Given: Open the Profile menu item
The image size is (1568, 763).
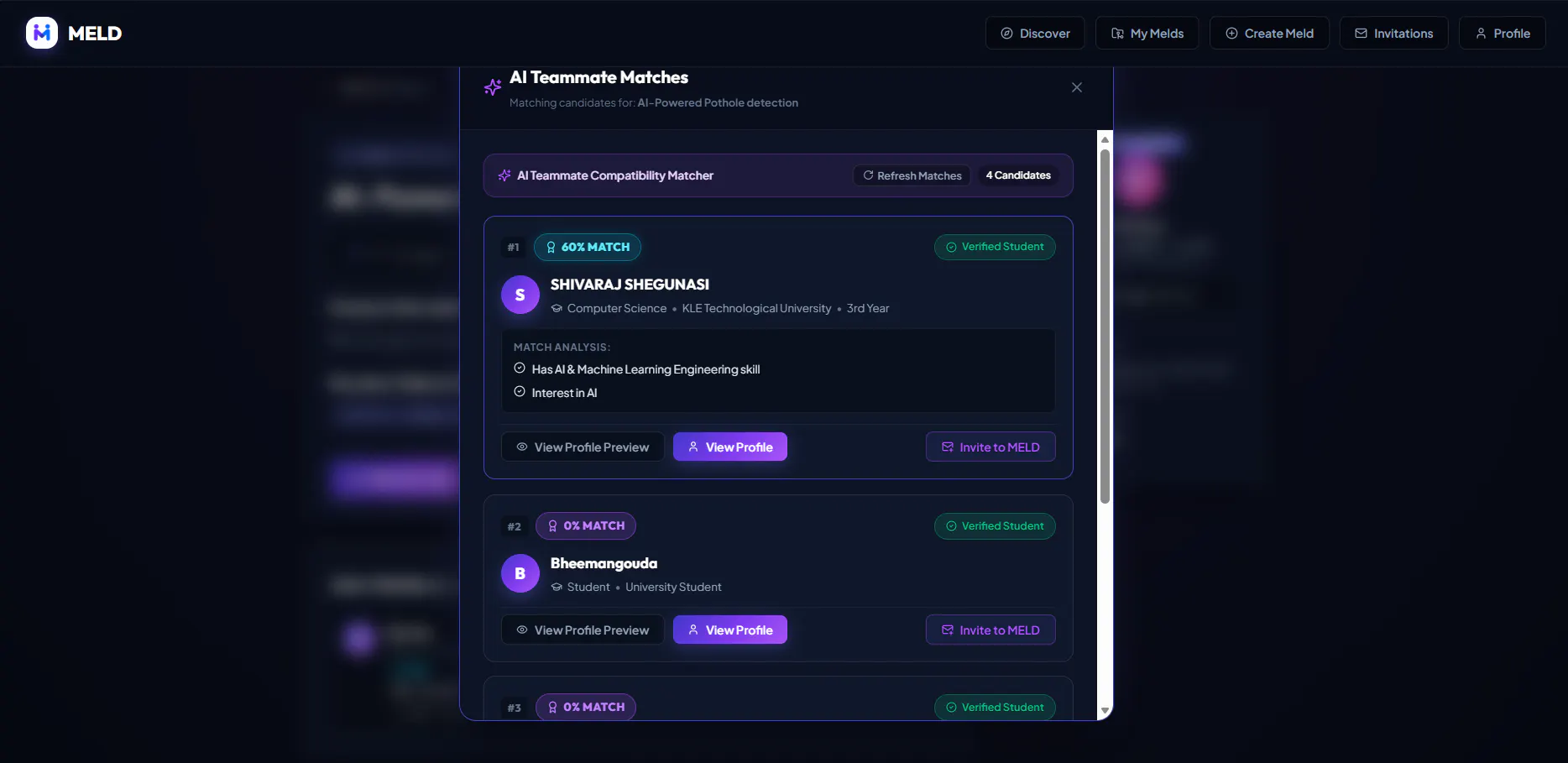Looking at the screenshot, I should [x=1502, y=34].
